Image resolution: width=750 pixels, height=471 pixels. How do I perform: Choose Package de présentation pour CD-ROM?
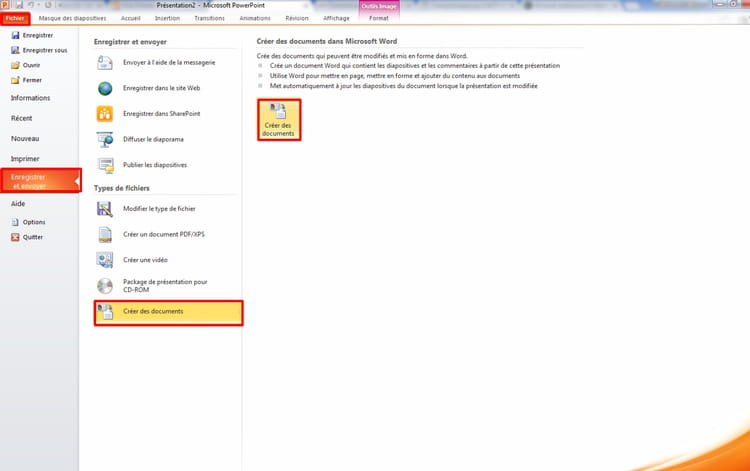(165, 286)
